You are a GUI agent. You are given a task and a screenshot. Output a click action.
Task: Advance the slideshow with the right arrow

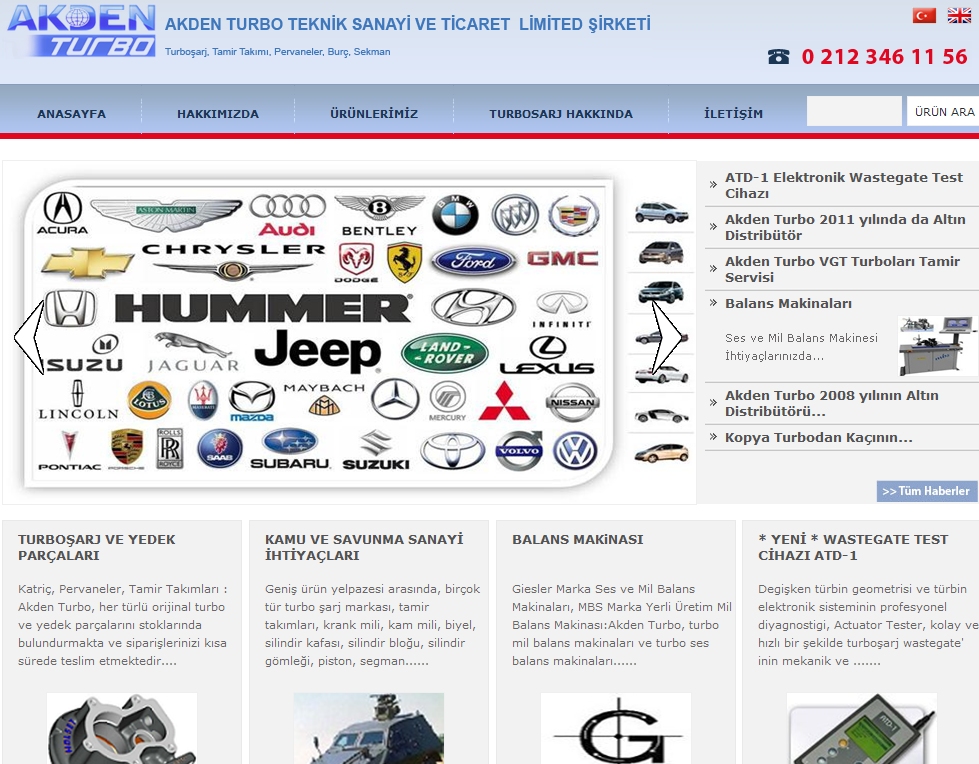point(667,337)
